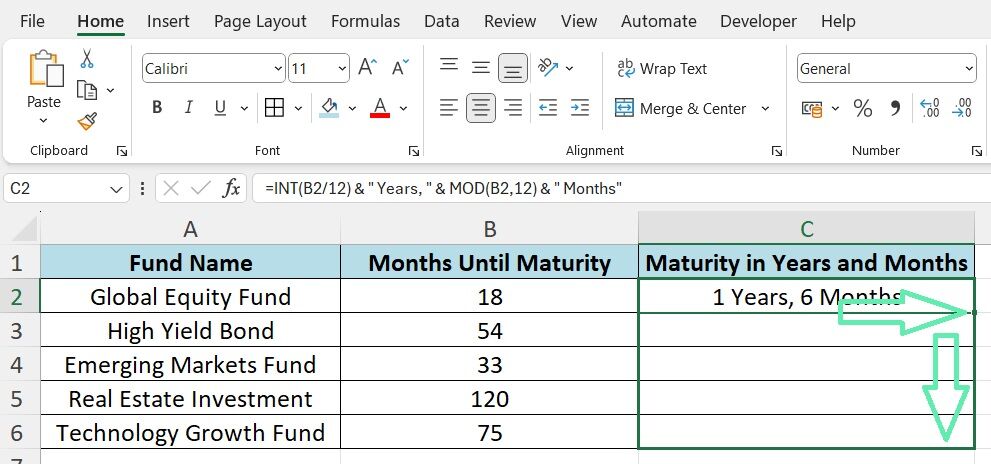The width and height of the screenshot is (991, 464).
Task: Click the Cut scissors icon
Action: point(87,59)
